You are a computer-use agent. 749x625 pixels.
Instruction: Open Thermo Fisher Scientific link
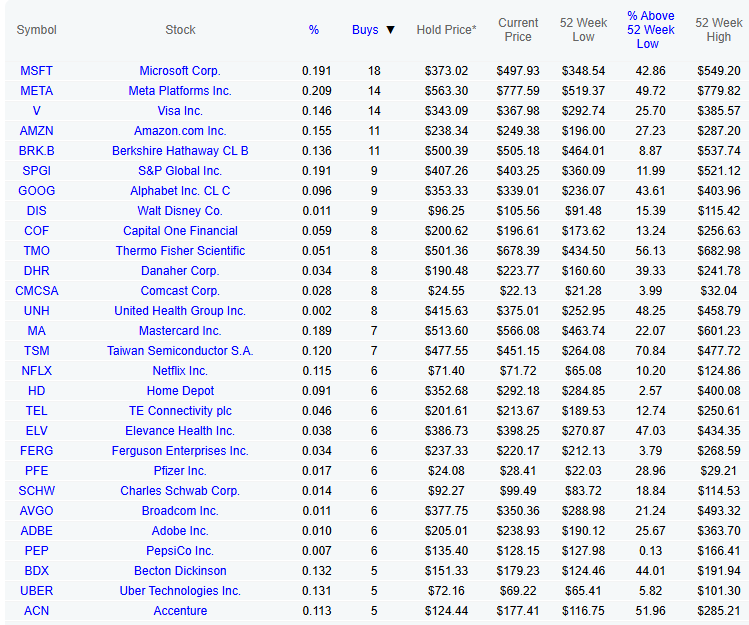[180, 251]
